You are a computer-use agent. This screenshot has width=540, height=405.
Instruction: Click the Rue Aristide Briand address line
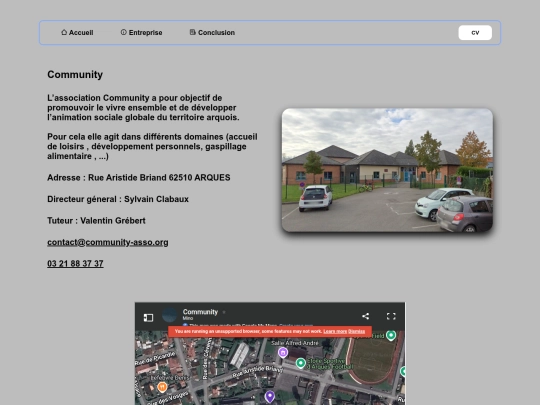pyautogui.click(x=139, y=178)
